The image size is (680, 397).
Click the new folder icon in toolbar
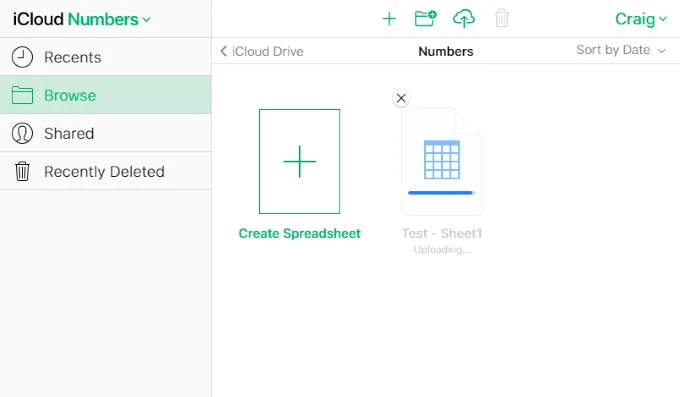(425, 19)
